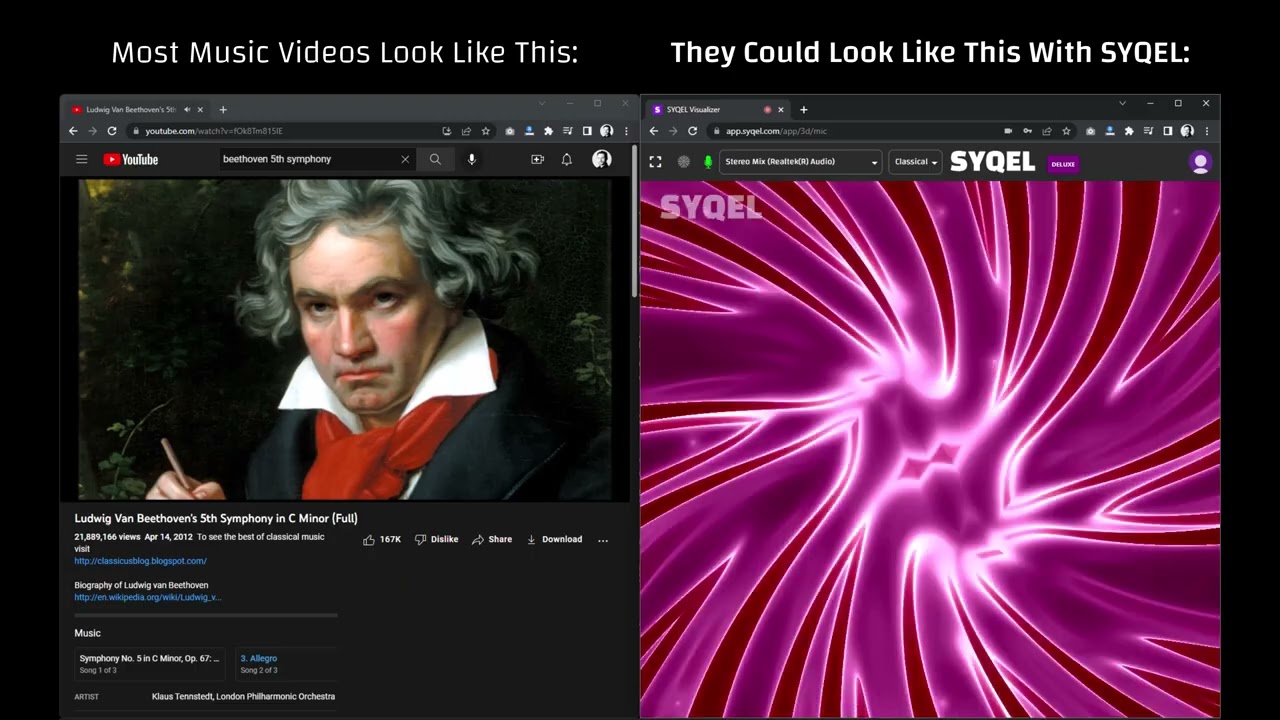Open camera permission icon in SYQEL address bar
This screenshot has width=1280, height=720.
(x=1008, y=131)
